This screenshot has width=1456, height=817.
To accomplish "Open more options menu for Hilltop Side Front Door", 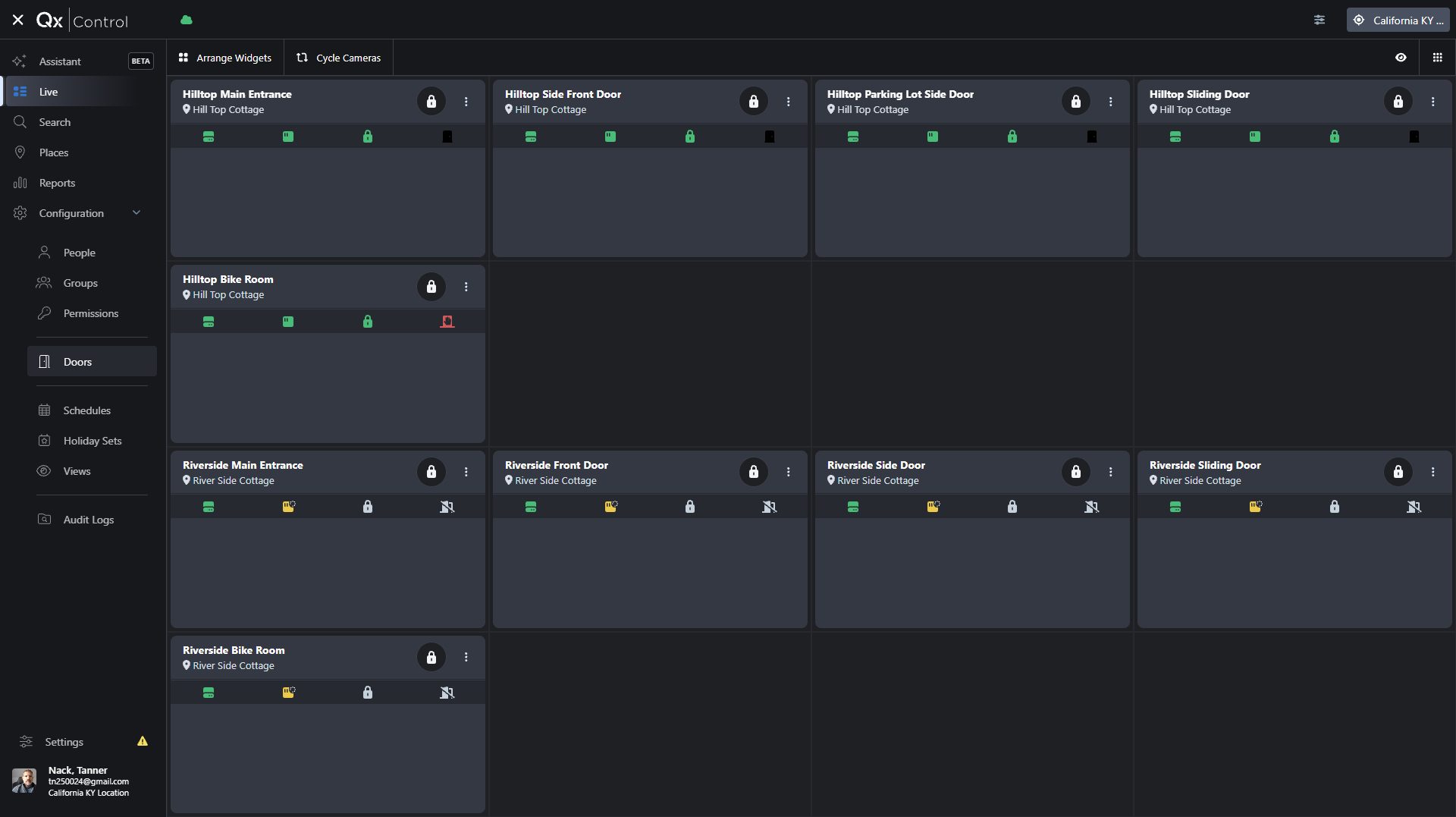I will coord(789,102).
